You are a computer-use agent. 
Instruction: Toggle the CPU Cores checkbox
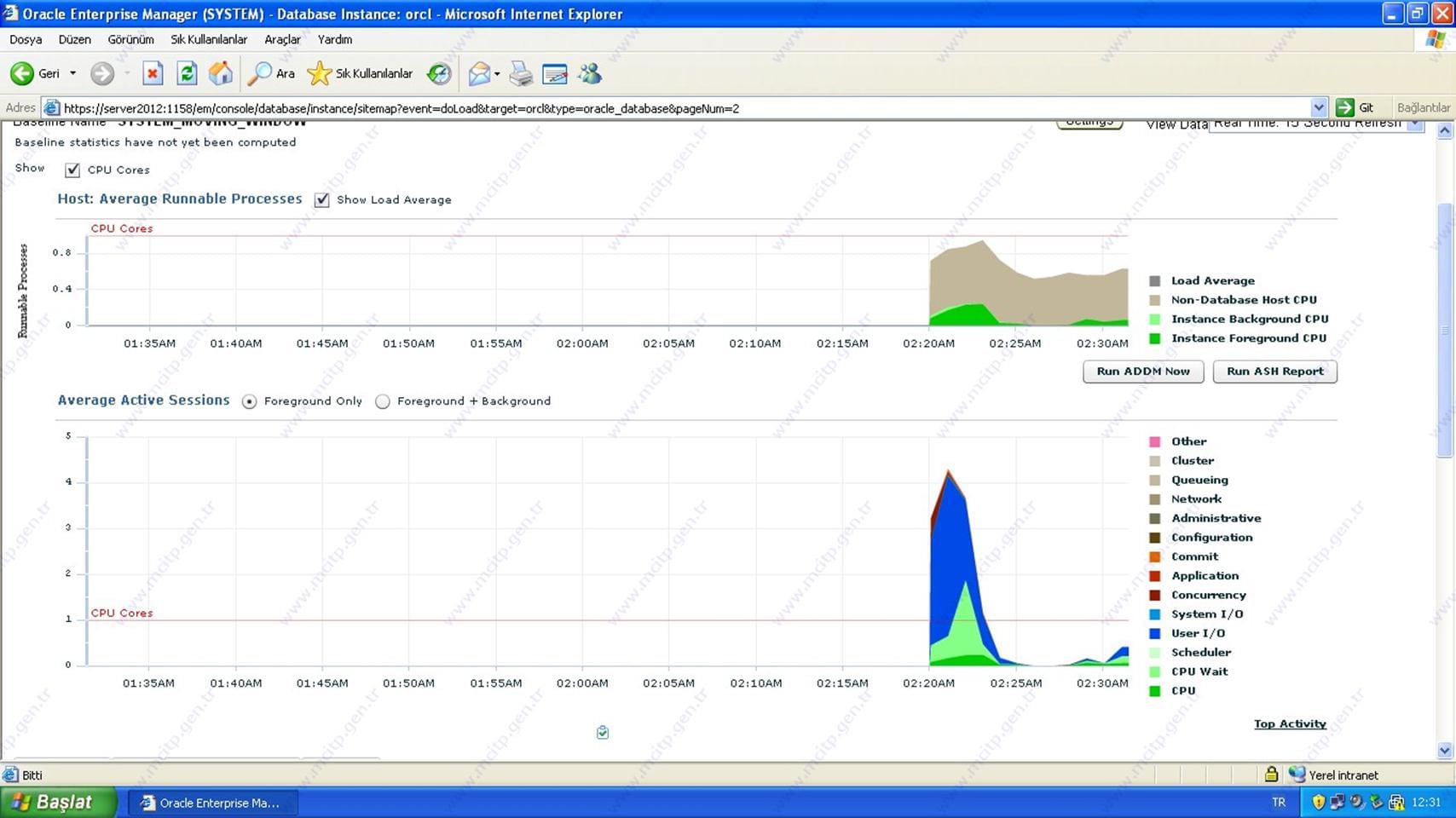pos(72,170)
